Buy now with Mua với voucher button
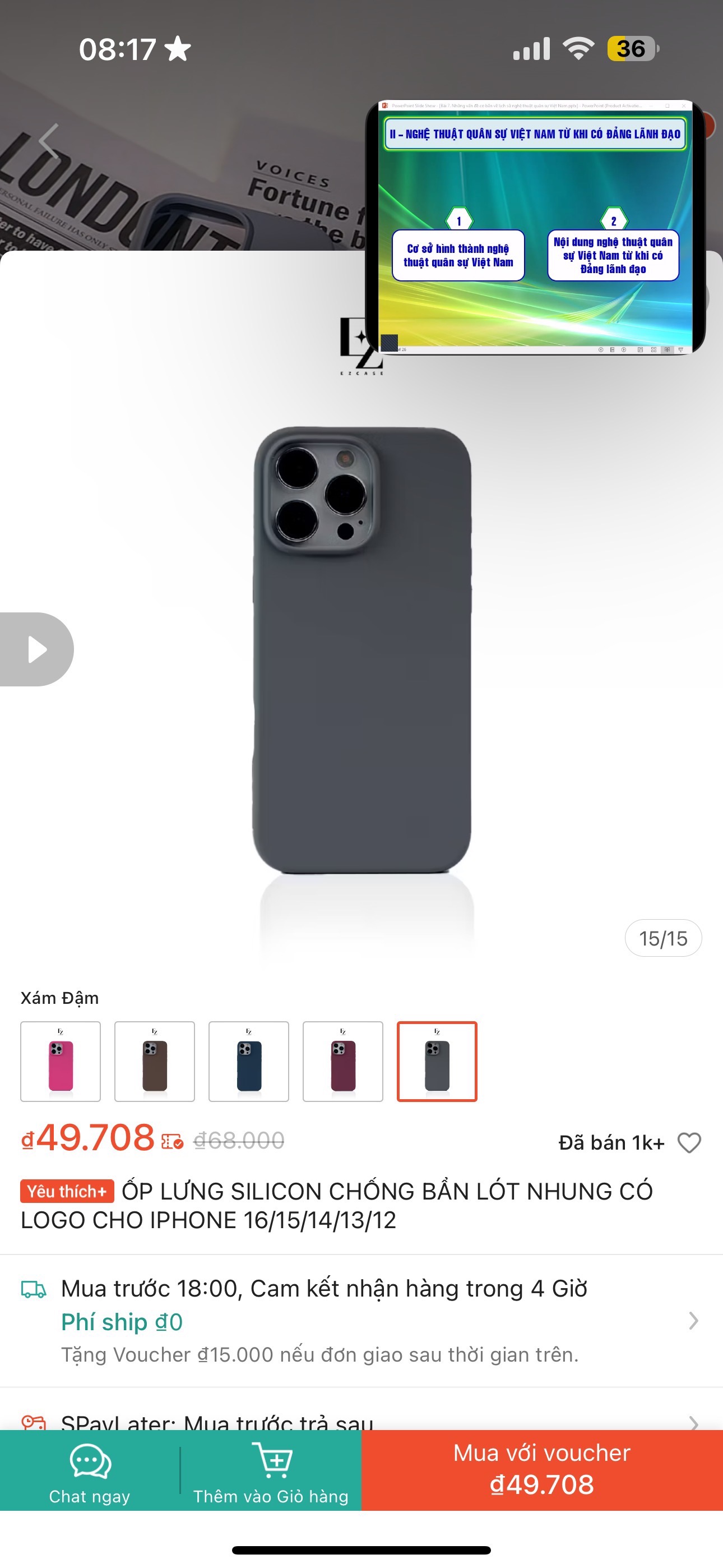Image resolution: width=723 pixels, height=1568 pixels. pyautogui.click(x=543, y=1469)
